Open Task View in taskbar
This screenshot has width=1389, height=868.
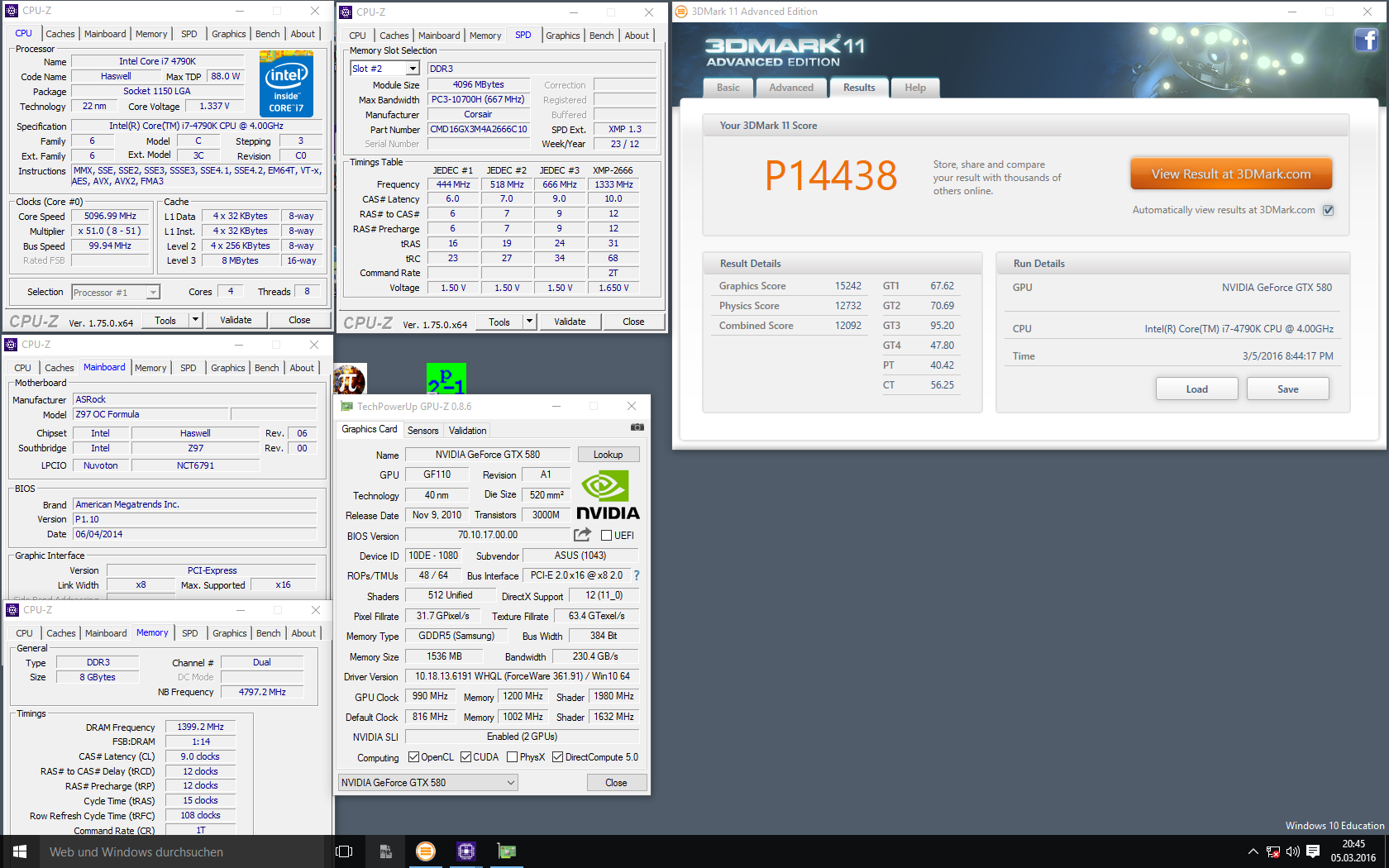click(x=345, y=851)
